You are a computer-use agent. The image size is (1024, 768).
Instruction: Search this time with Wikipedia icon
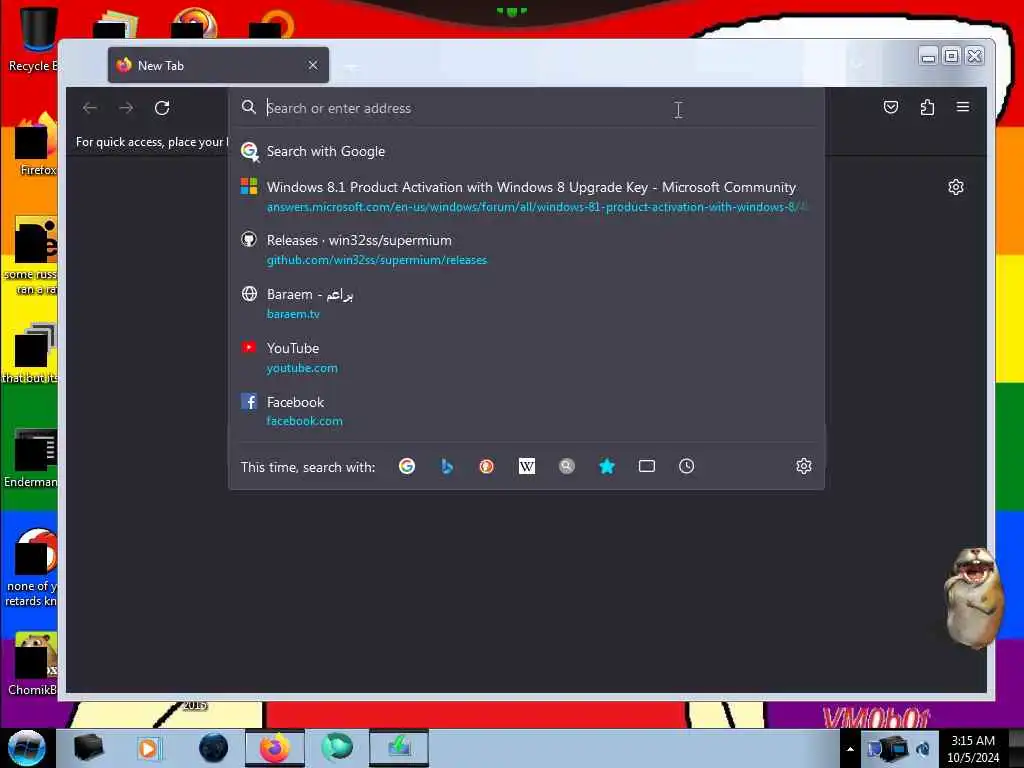click(527, 466)
